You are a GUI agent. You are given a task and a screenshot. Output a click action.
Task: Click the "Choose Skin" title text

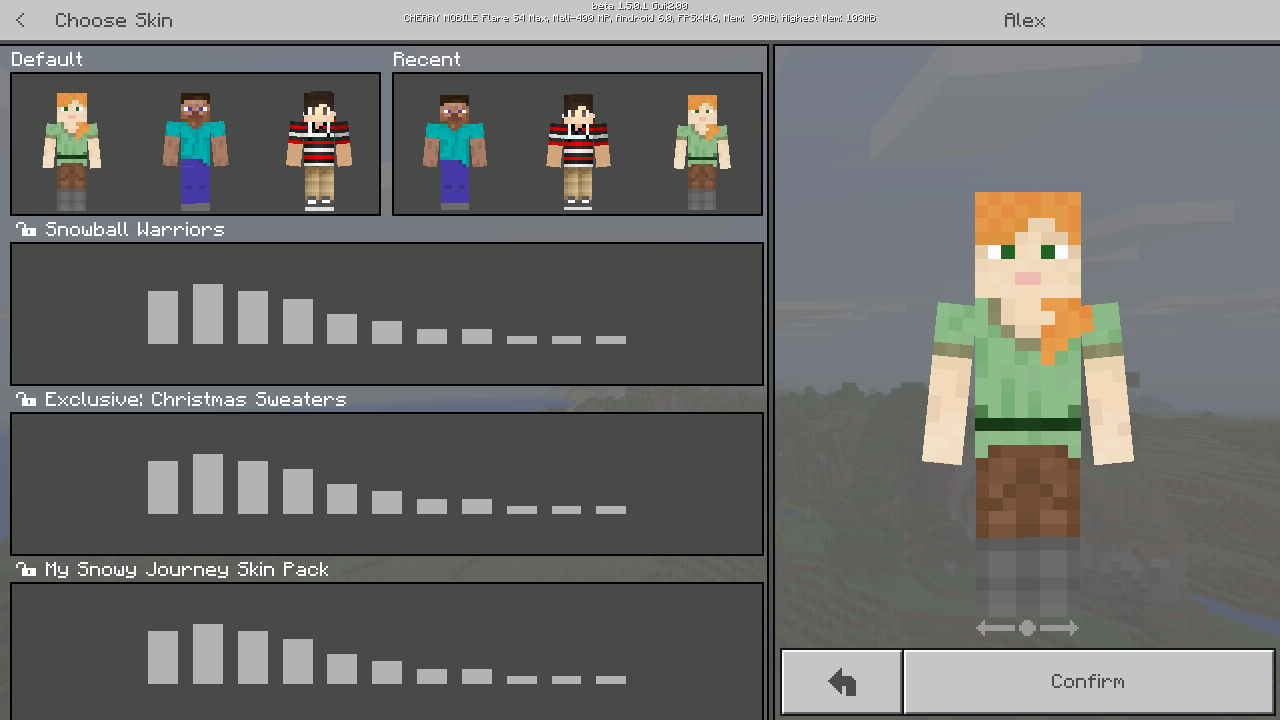[x=114, y=20]
